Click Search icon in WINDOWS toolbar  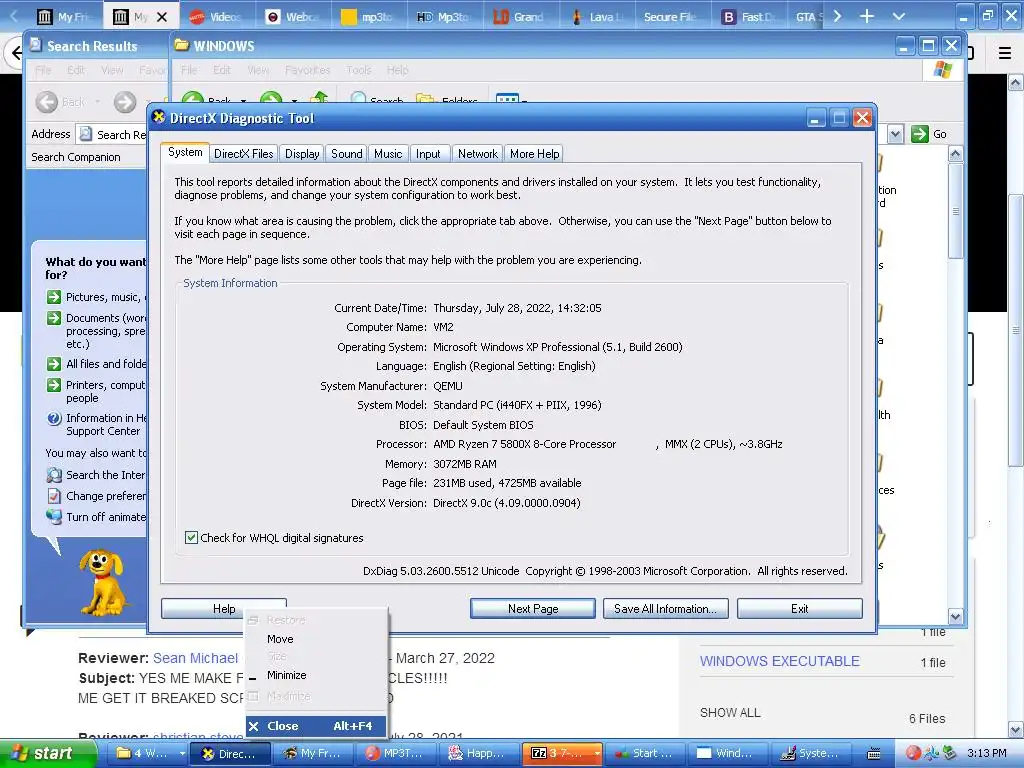[358, 98]
